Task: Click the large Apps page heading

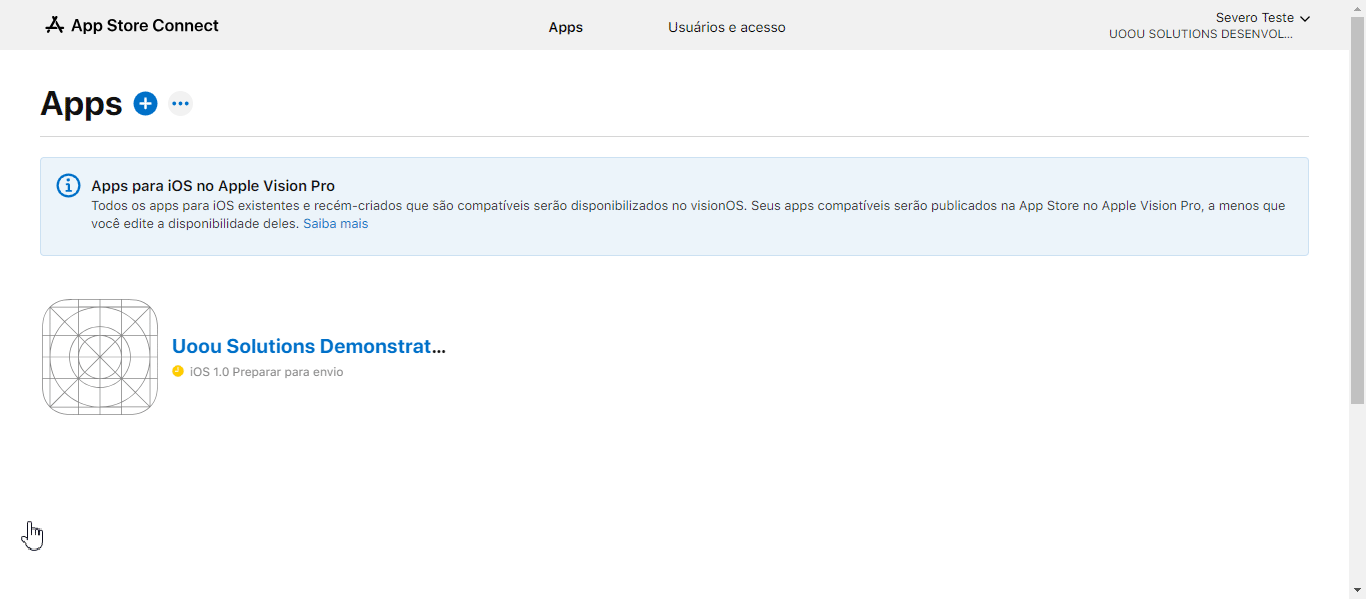Action: tap(81, 104)
